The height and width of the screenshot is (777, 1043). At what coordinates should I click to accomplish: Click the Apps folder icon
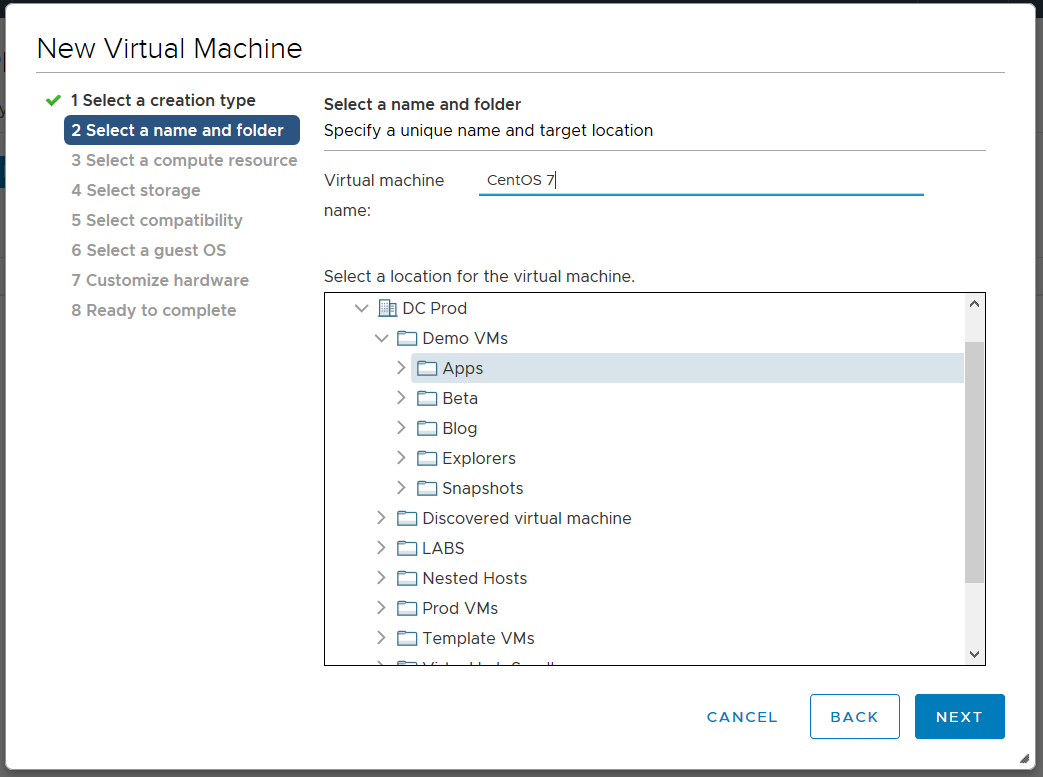click(427, 368)
